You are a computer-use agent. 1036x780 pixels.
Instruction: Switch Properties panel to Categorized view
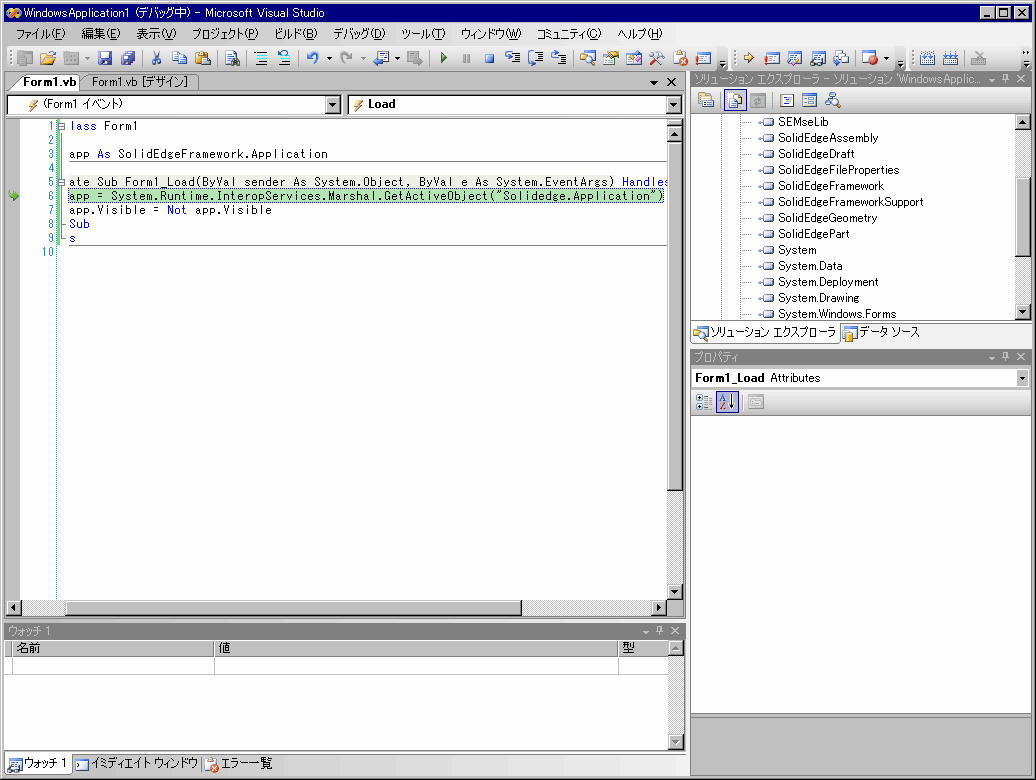[703, 402]
